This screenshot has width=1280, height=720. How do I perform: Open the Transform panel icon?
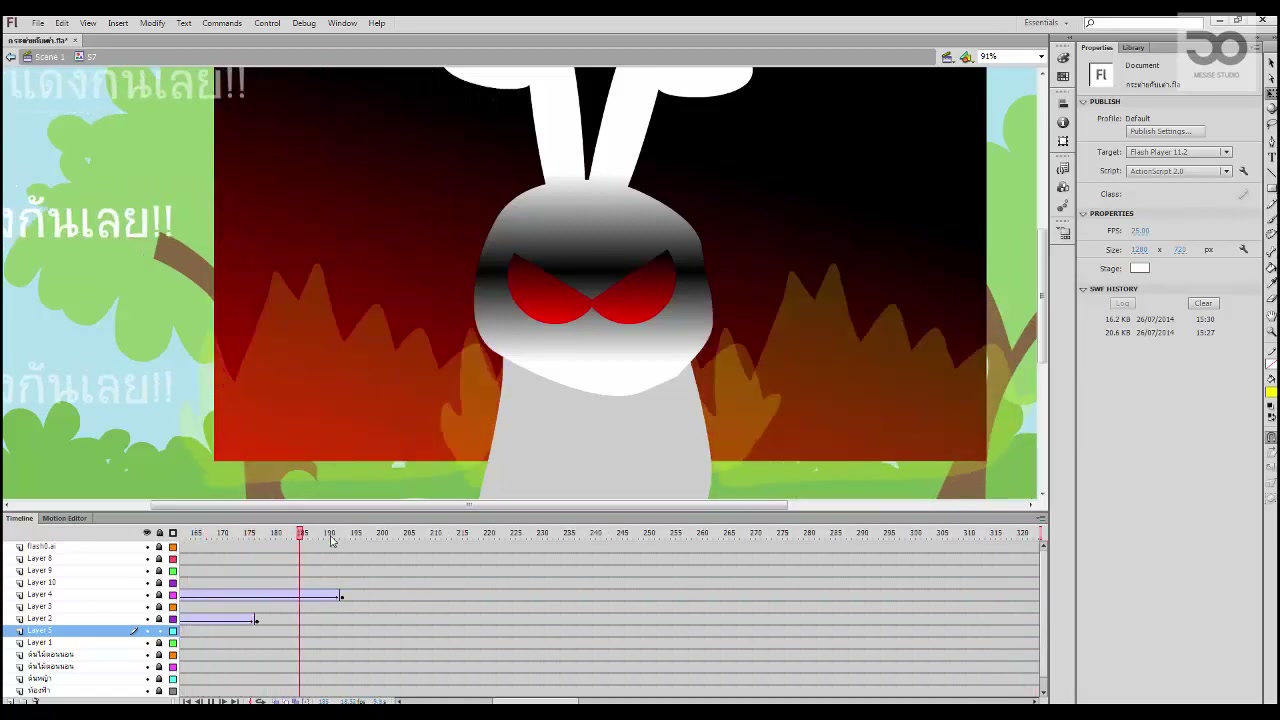point(1063,141)
